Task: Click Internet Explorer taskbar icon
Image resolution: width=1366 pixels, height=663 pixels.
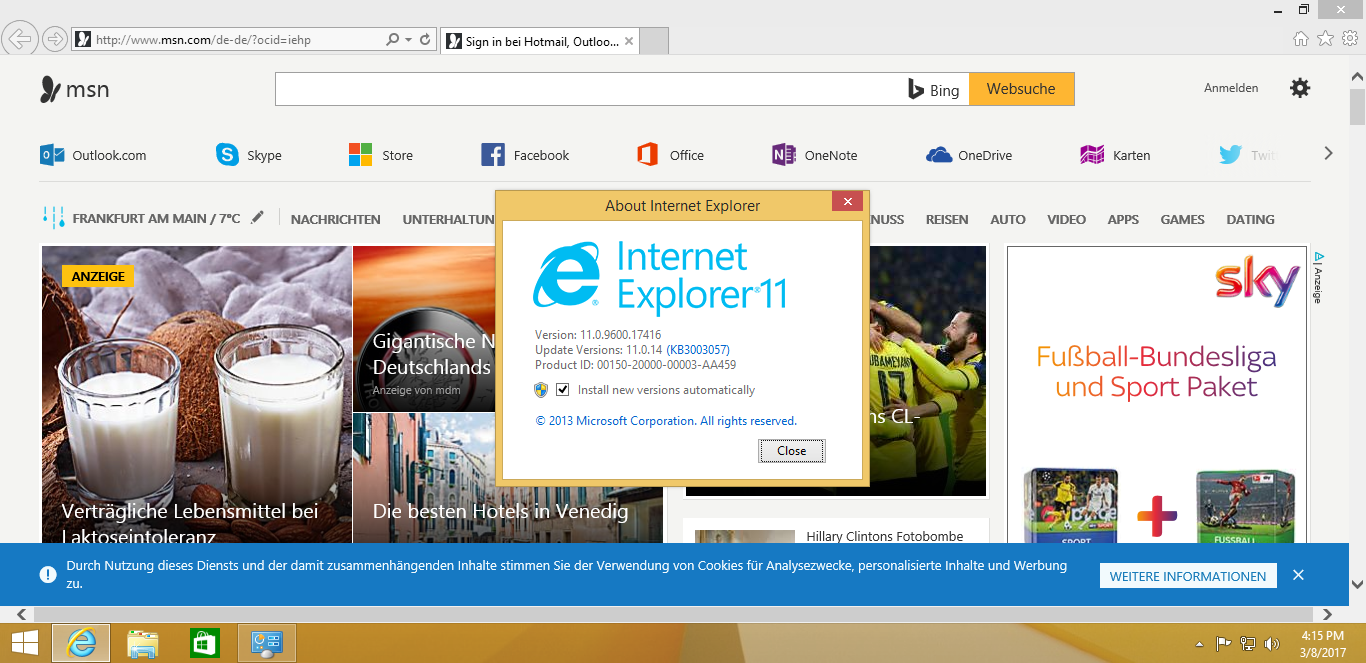Action: 81,643
